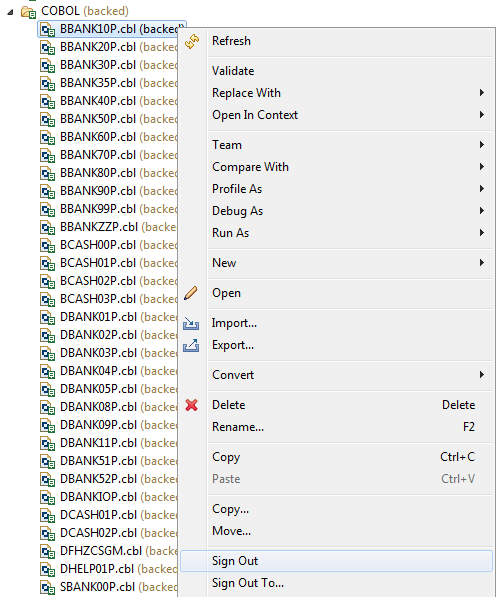The height and width of the screenshot is (597, 496).
Task: Collapse the COBOL folder tree node
Action: click(10, 12)
